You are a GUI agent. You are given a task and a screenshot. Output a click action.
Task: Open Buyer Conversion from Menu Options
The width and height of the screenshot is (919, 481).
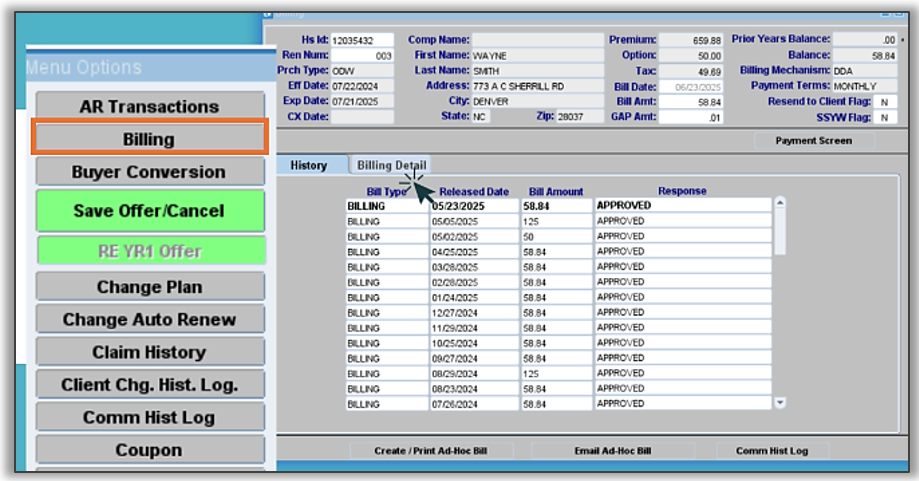point(149,172)
